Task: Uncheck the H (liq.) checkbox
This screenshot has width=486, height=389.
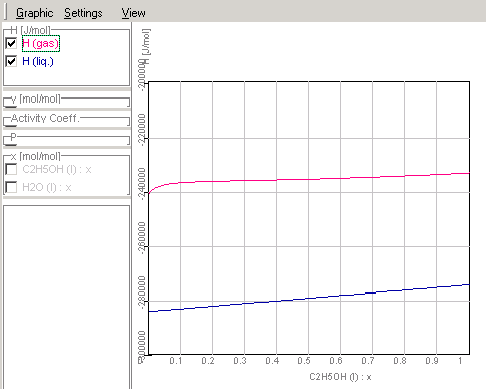Action: point(11,61)
